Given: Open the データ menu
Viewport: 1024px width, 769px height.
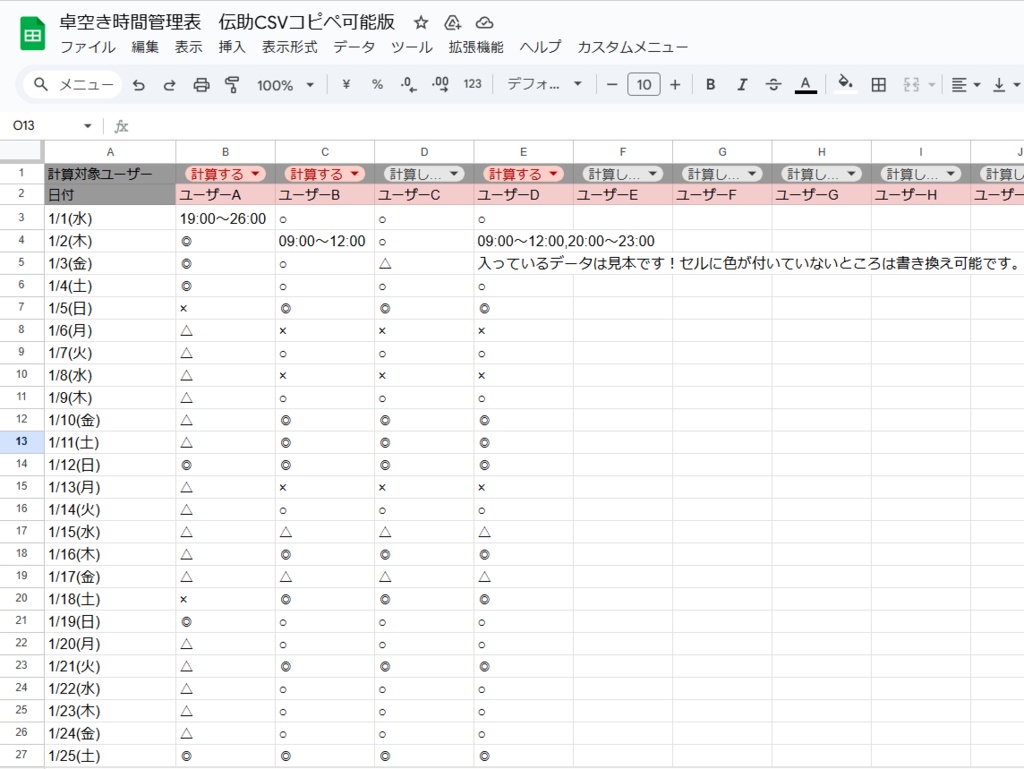Looking at the screenshot, I should (354, 47).
